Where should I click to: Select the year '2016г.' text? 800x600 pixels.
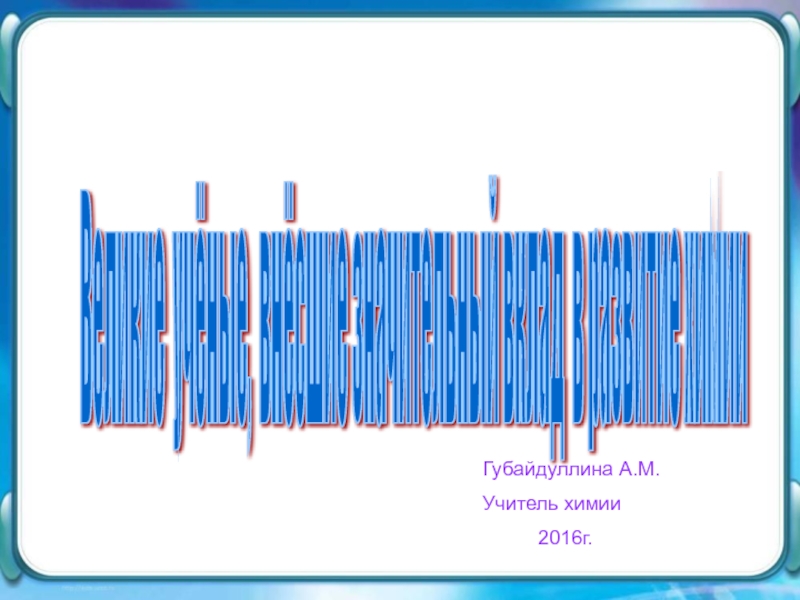pos(565,537)
